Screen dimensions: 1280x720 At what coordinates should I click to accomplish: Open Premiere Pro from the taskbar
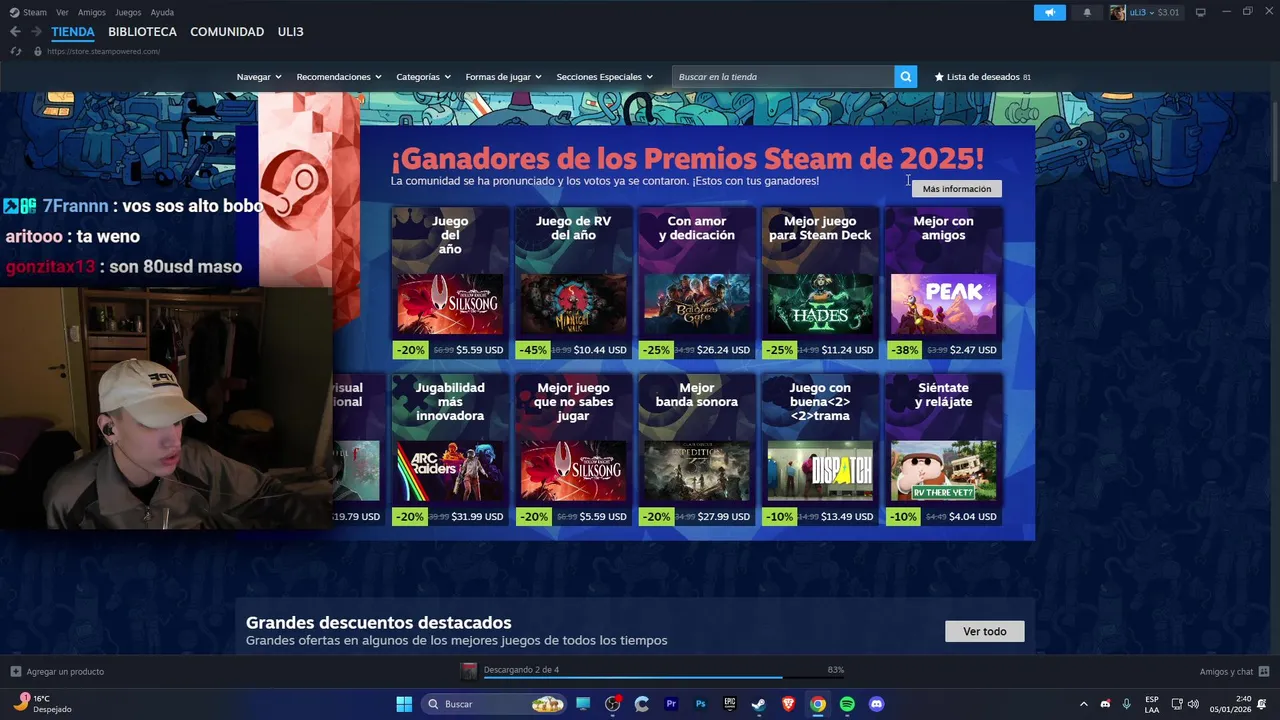point(671,704)
